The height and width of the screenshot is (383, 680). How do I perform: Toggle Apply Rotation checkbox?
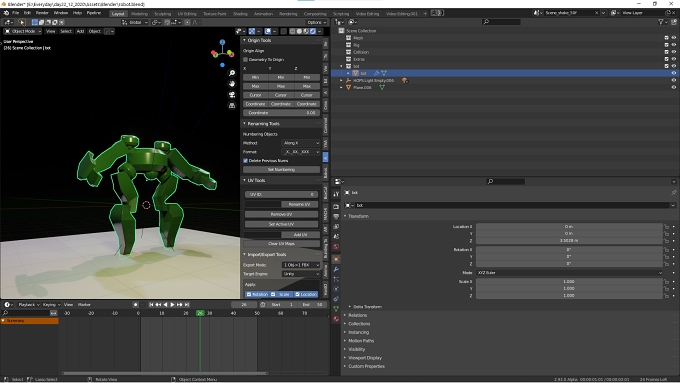(249, 294)
